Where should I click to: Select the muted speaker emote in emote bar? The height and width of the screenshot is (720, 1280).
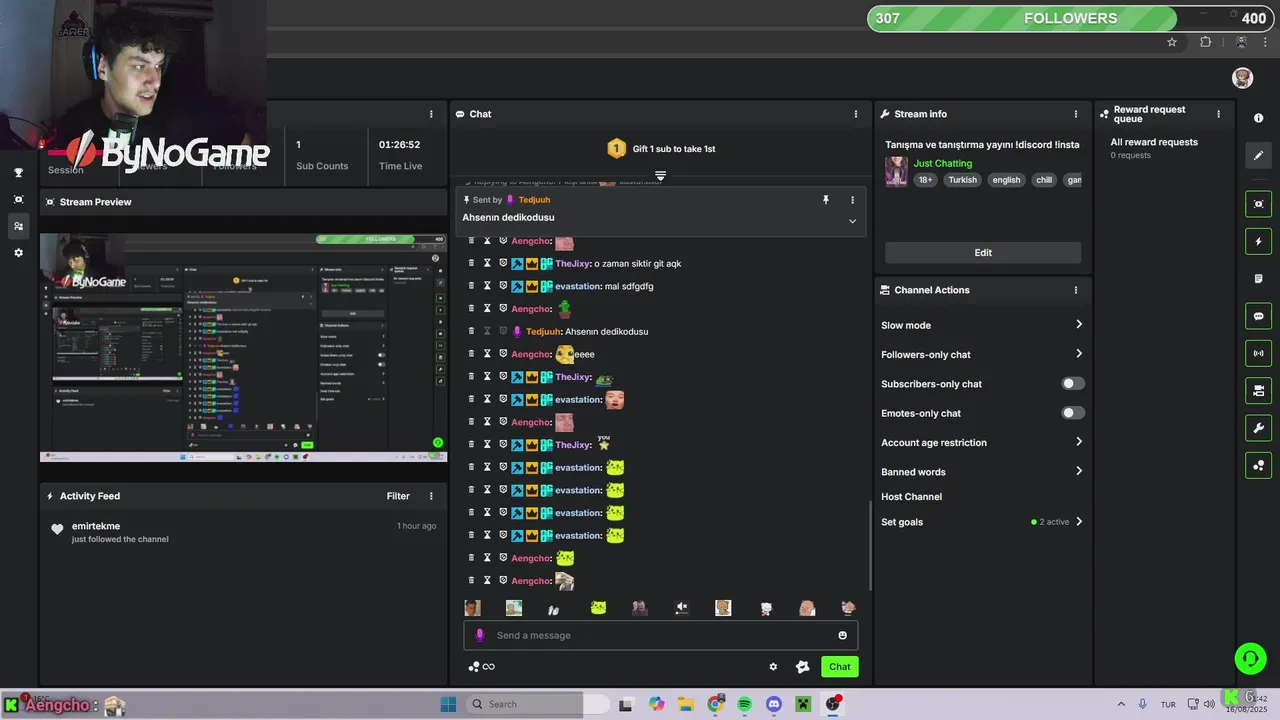pos(681,608)
